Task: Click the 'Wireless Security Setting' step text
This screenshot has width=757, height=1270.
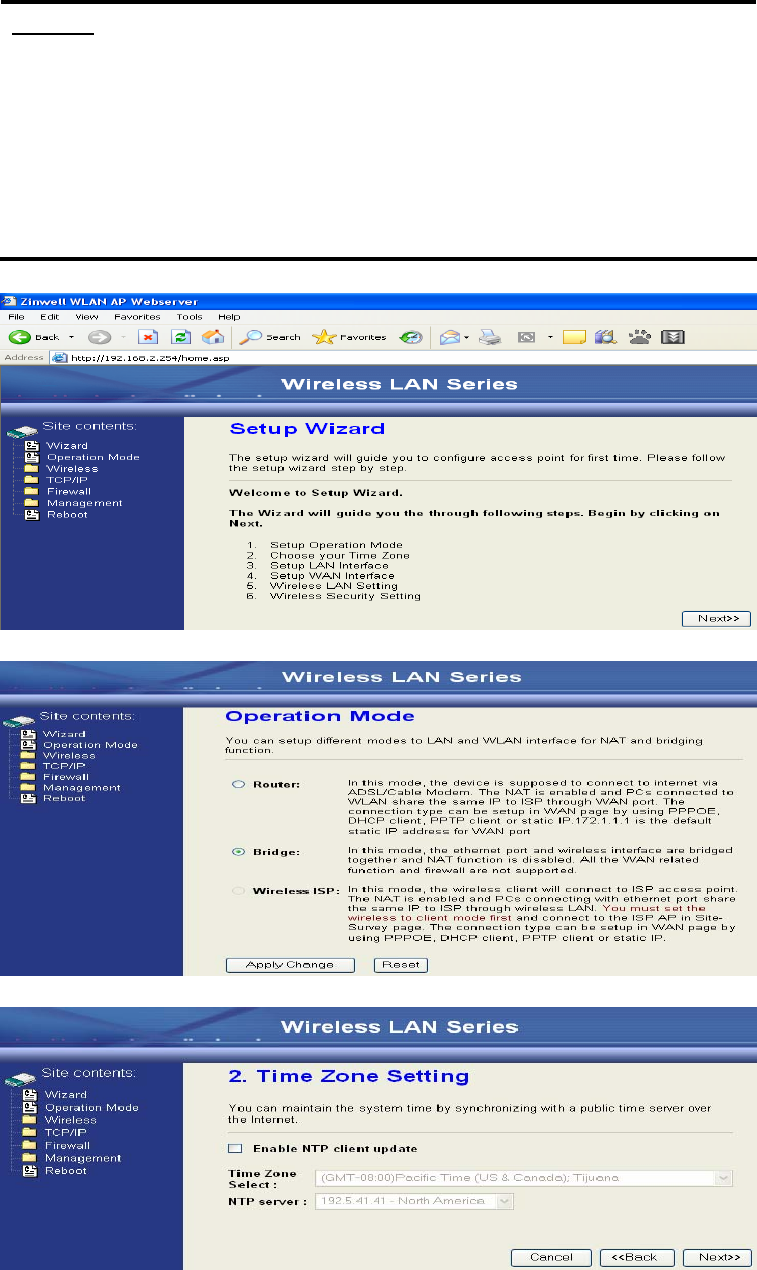Action: pyautogui.click(x=345, y=596)
